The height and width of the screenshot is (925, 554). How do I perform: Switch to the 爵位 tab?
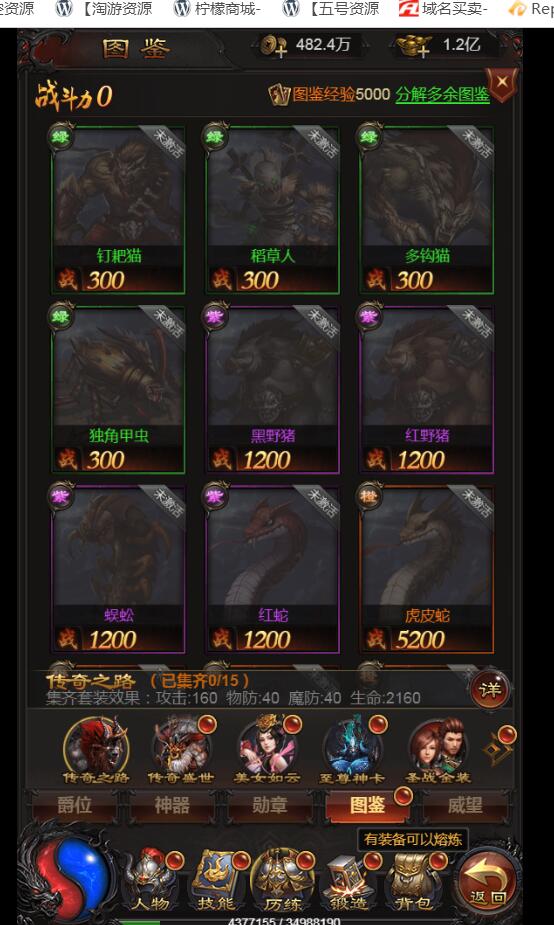(x=74, y=806)
